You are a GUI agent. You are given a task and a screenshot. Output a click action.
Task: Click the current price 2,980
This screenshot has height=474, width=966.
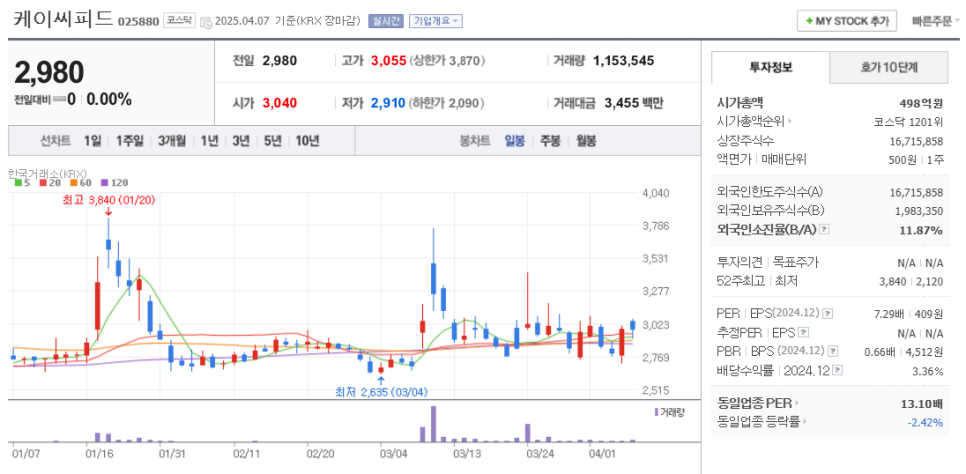pyautogui.click(x=49, y=73)
